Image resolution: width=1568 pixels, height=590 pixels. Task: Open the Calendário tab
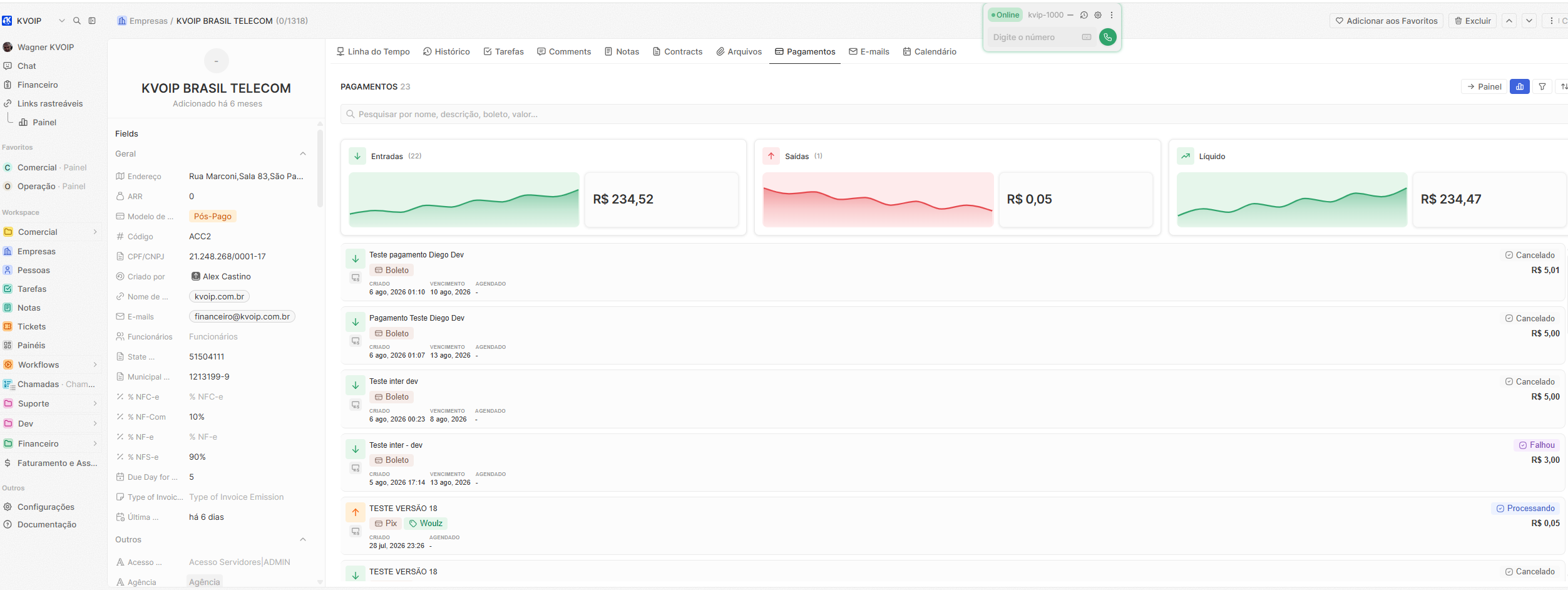coord(930,51)
